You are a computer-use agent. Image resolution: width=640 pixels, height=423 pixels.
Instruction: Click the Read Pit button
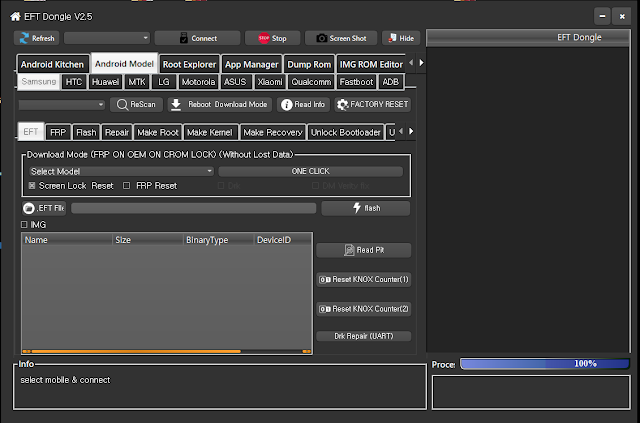point(364,250)
